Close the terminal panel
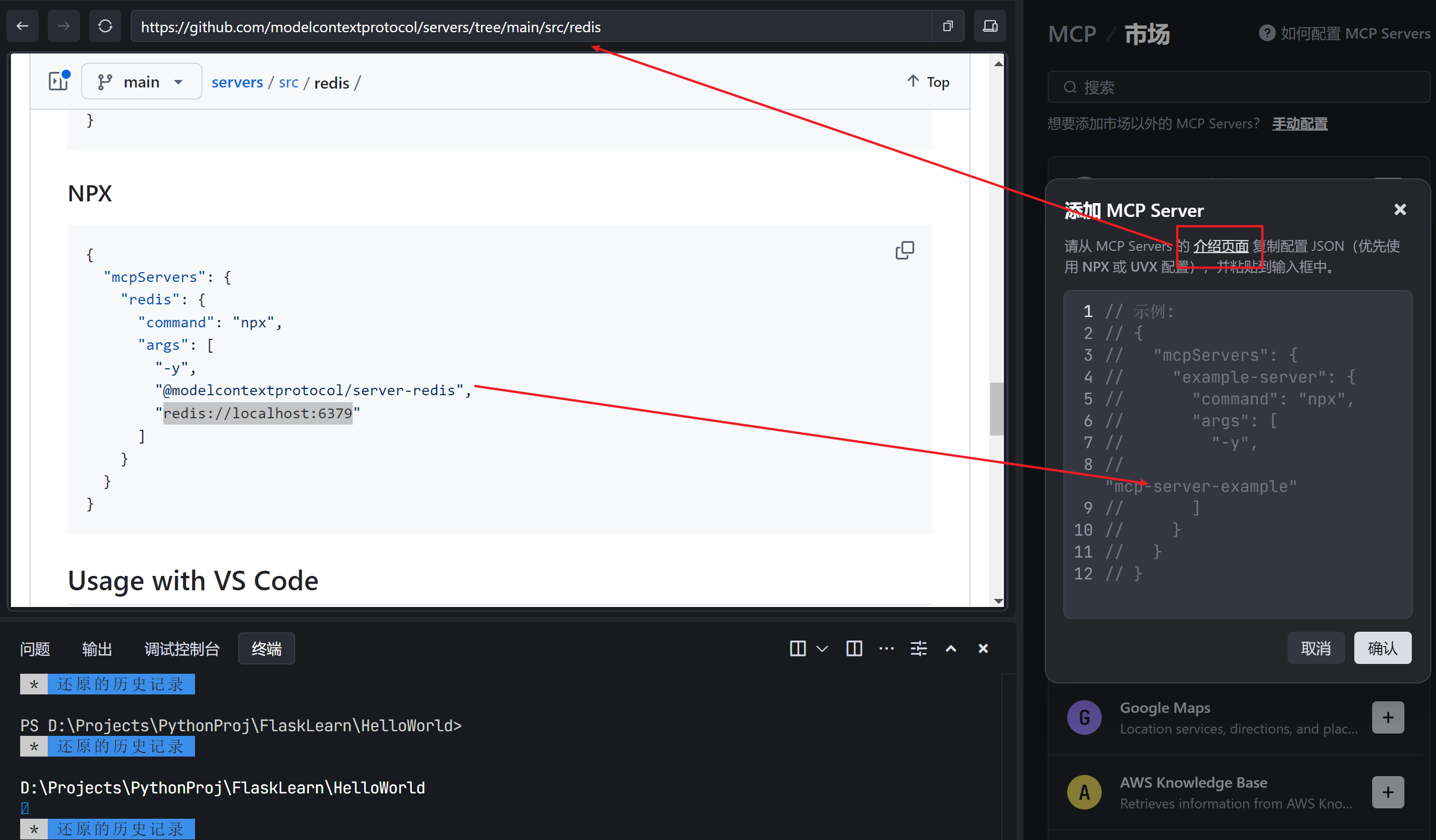This screenshot has height=840, width=1436. click(x=983, y=648)
